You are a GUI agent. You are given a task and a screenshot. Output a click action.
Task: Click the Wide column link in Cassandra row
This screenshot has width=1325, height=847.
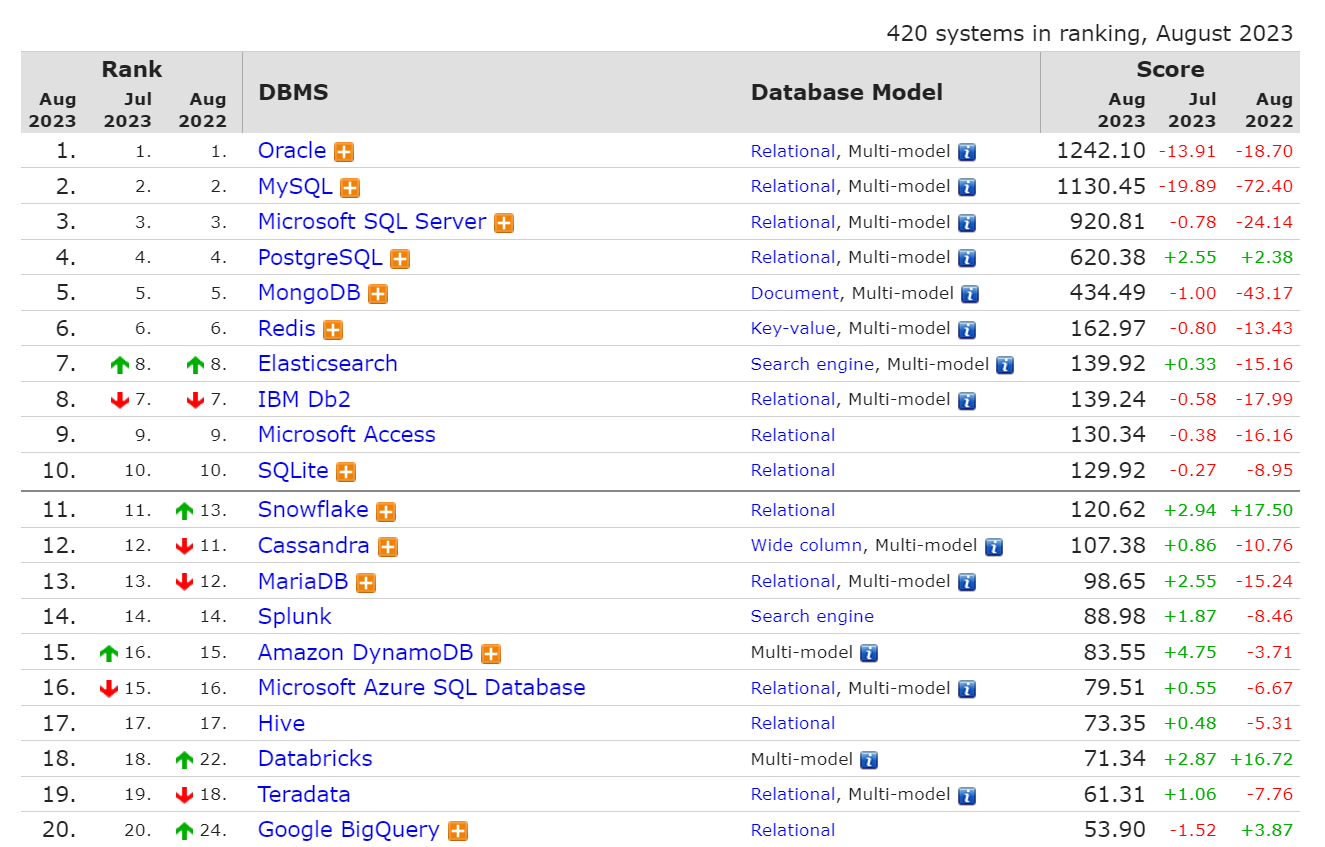[806, 545]
